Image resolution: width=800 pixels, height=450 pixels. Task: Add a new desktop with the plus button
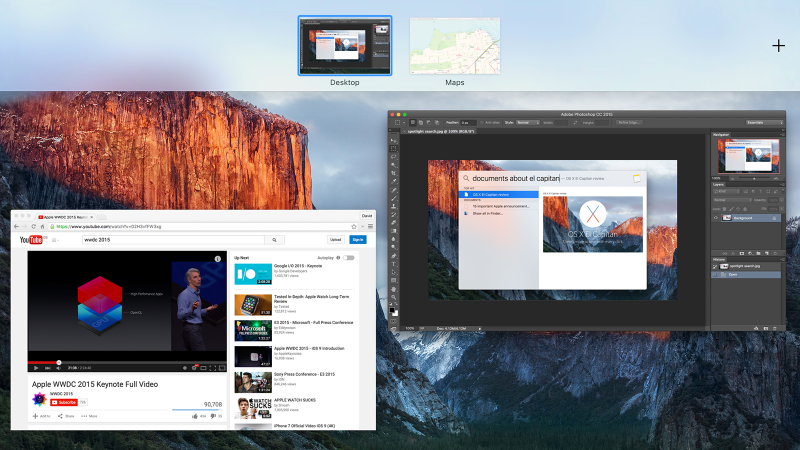(779, 46)
